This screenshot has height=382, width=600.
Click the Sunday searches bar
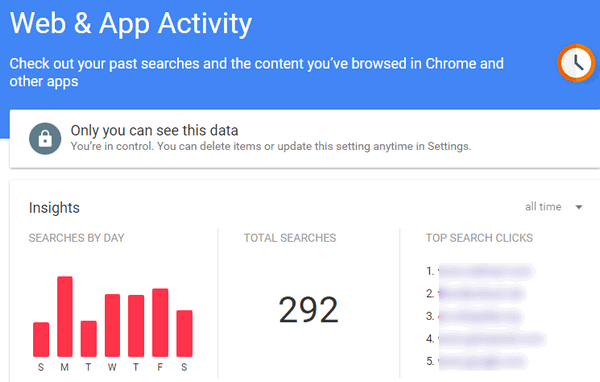[41, 340]
